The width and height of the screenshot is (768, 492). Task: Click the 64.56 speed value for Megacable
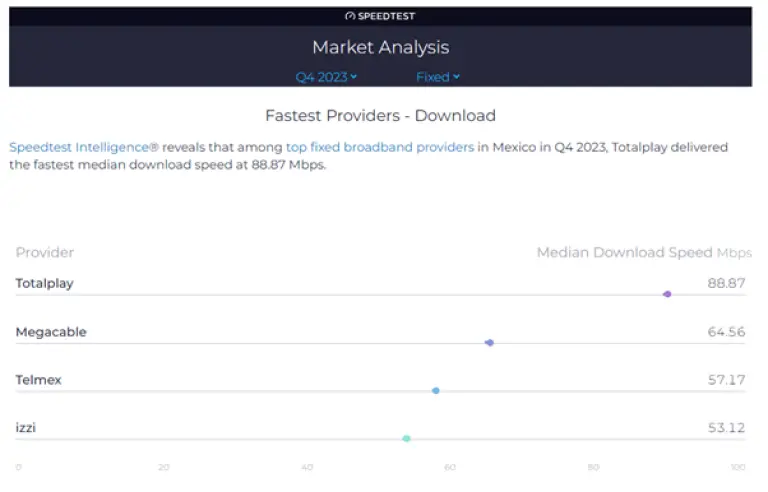[726, 332]
